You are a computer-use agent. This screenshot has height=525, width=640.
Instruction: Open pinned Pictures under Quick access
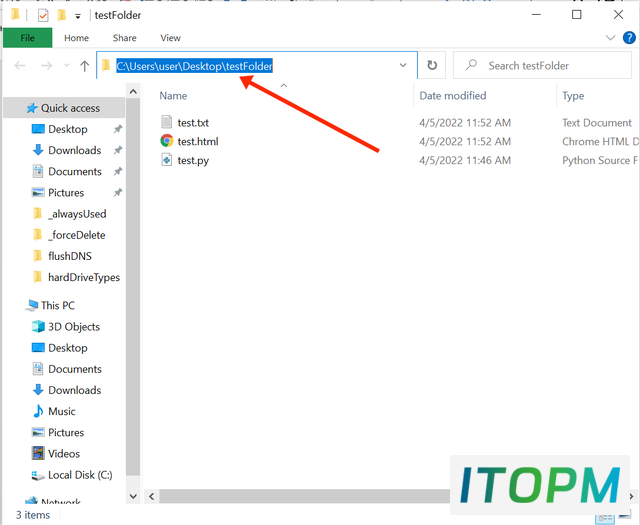click(66, 193)
